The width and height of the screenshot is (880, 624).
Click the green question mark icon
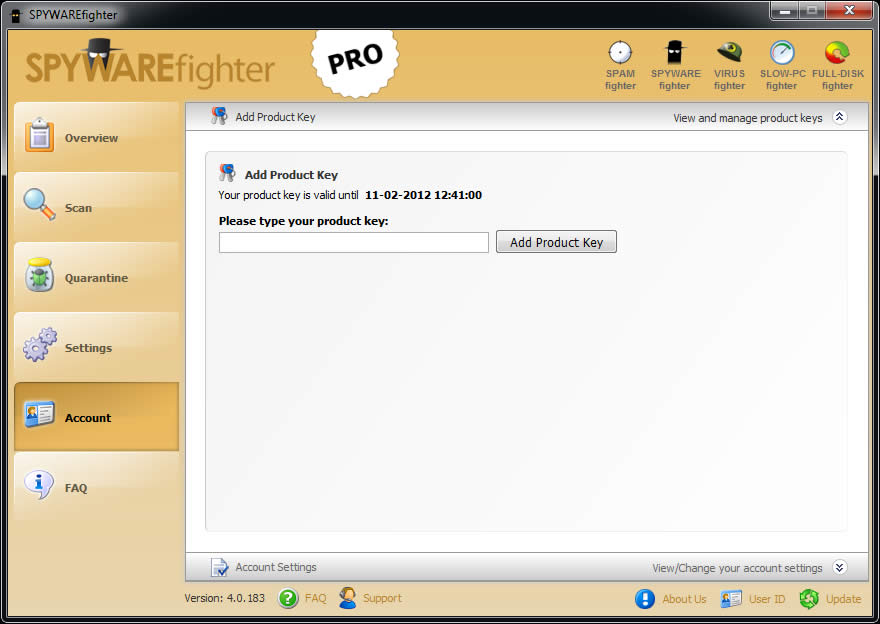(288, 598)
